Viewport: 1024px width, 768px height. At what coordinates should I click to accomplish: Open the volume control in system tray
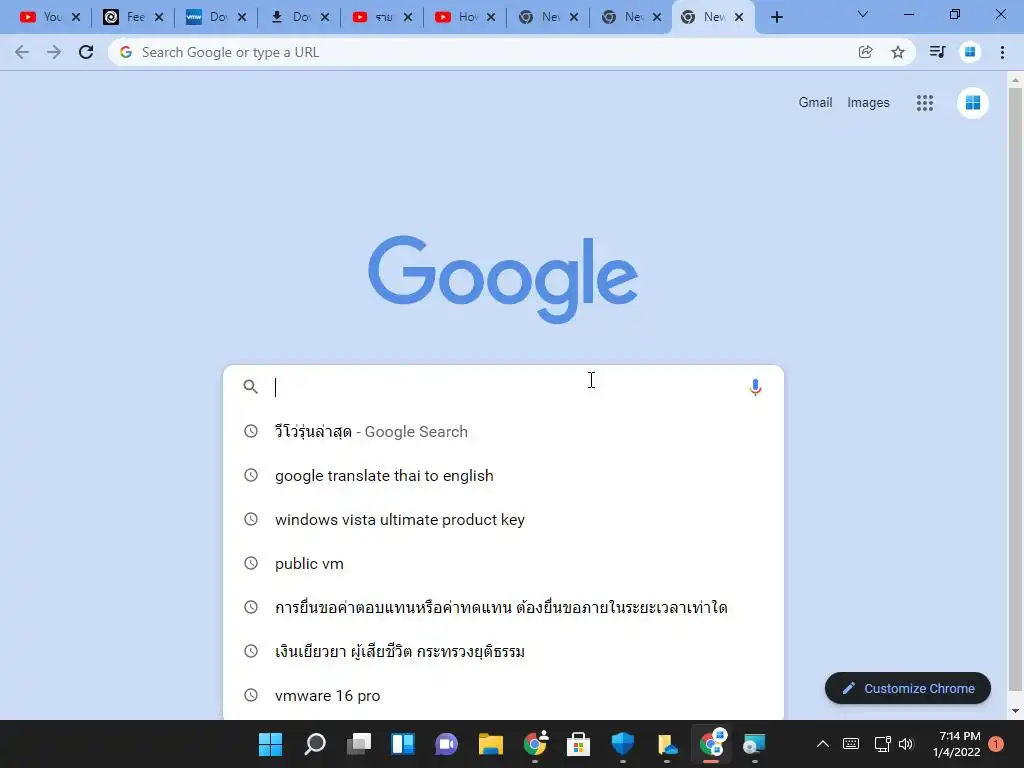(906, 744)
